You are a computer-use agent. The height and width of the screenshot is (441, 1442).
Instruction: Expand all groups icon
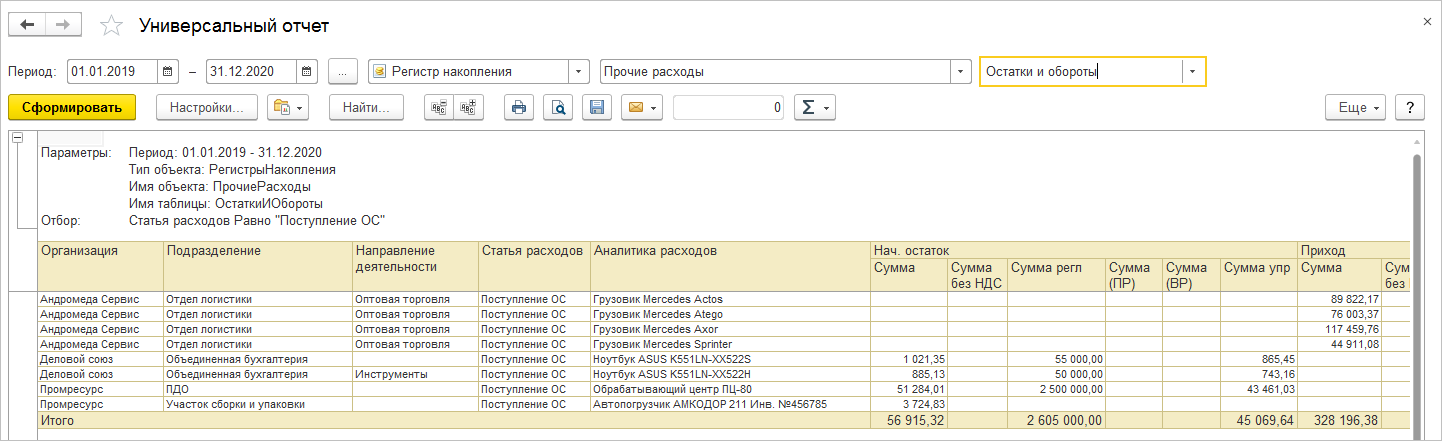pyautogui.click(x=469, y=107)
